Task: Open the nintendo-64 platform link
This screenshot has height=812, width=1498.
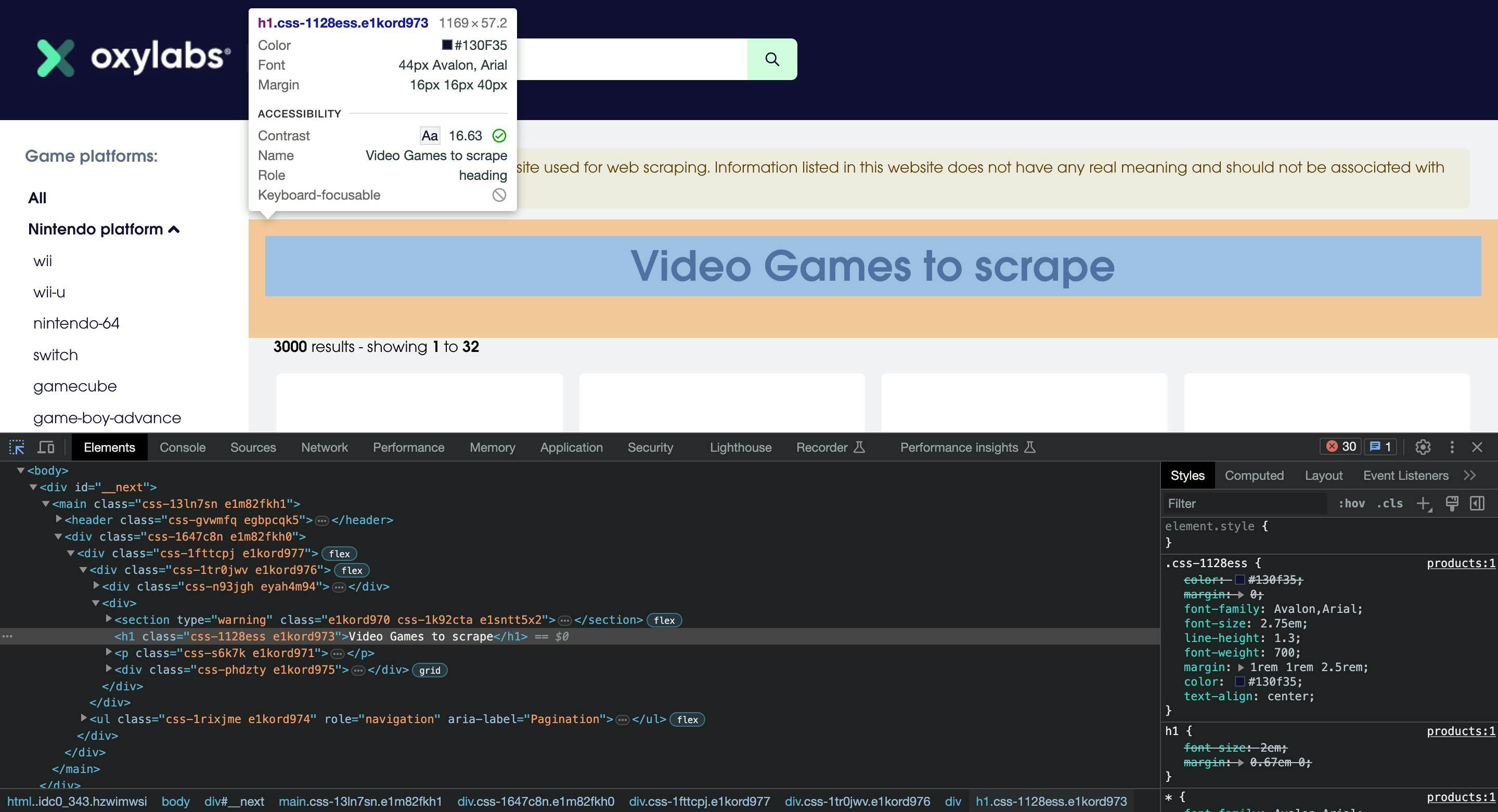Action: tap(76, 323)
